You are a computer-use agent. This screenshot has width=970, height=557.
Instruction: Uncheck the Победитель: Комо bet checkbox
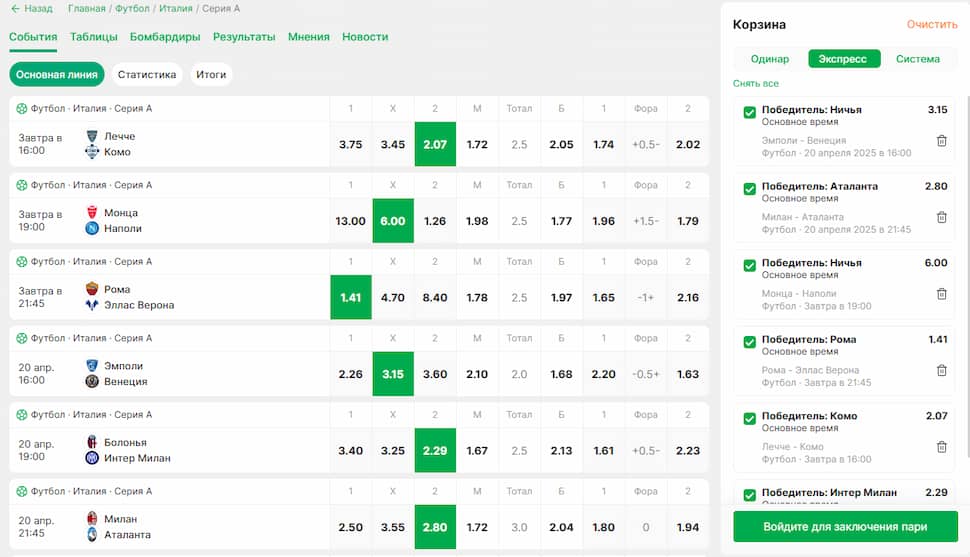749,419
